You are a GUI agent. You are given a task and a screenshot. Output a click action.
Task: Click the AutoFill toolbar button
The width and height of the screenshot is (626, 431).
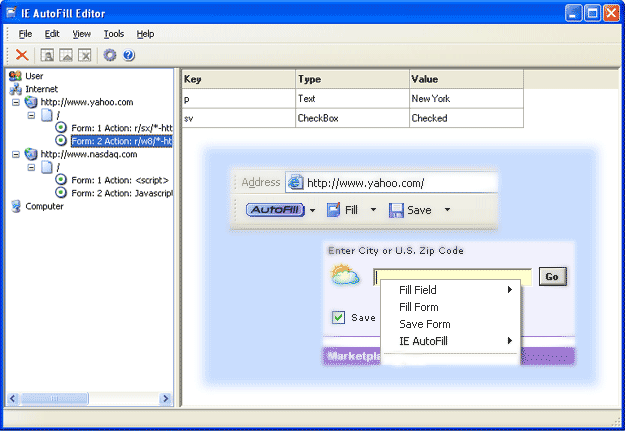click(x=275, y=210)
